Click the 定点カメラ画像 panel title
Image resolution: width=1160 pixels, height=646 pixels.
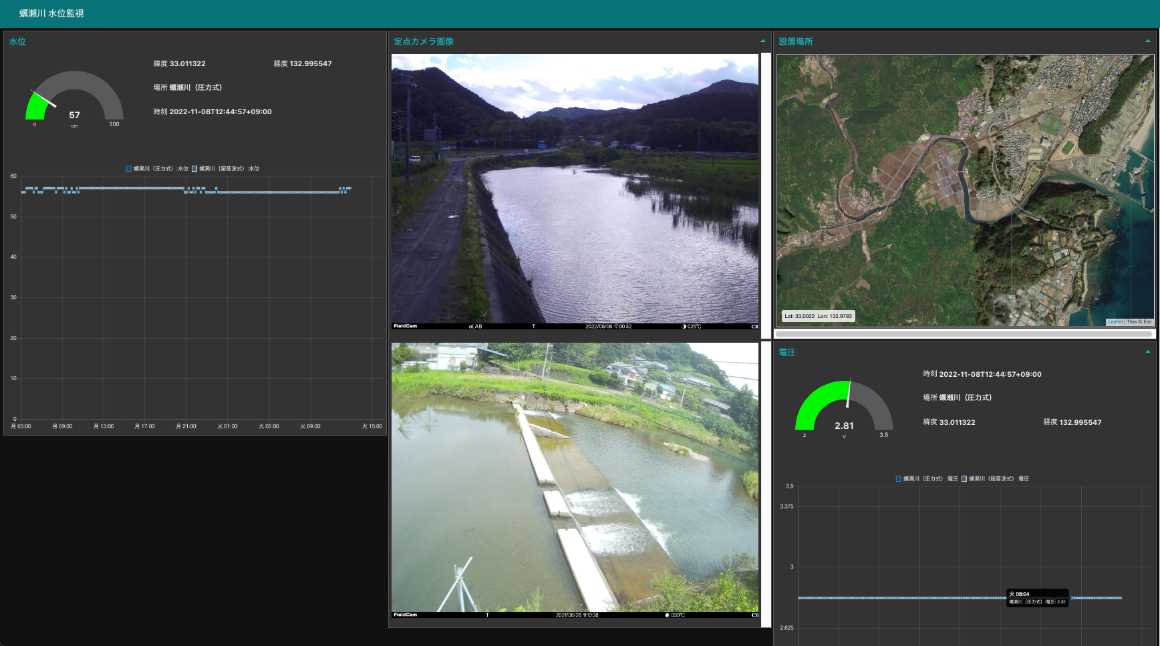(424, 41)
